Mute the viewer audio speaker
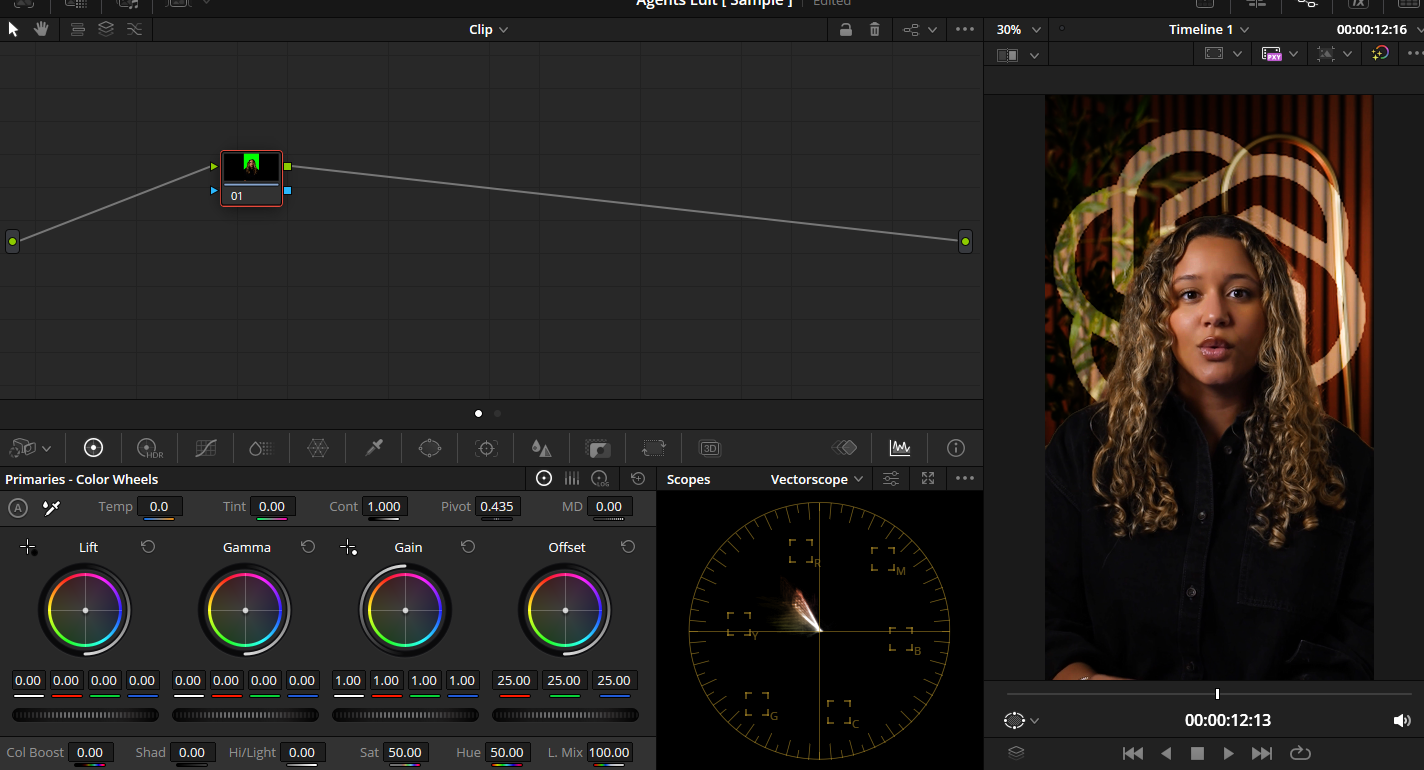1424x770 pixels. [1402, 720]
